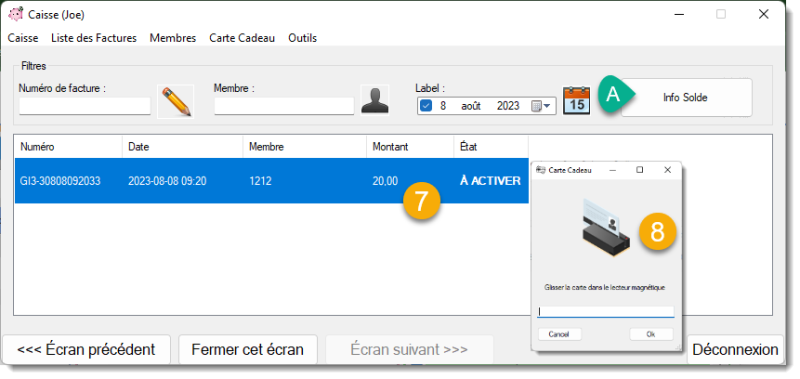Click Fermer cet écran button

(247, 350)
